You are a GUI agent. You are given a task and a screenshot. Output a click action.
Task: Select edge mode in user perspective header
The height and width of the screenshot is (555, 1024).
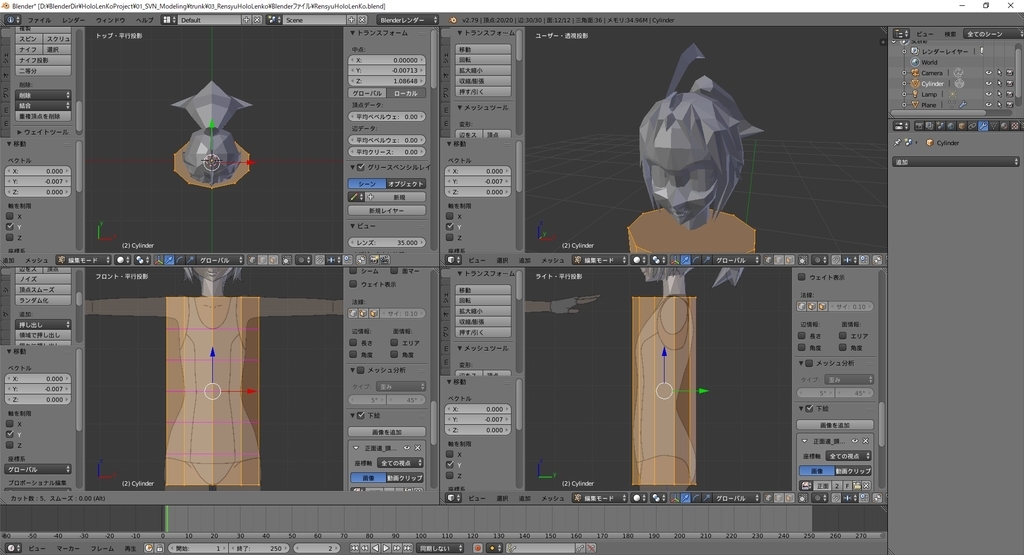(778, 260)
